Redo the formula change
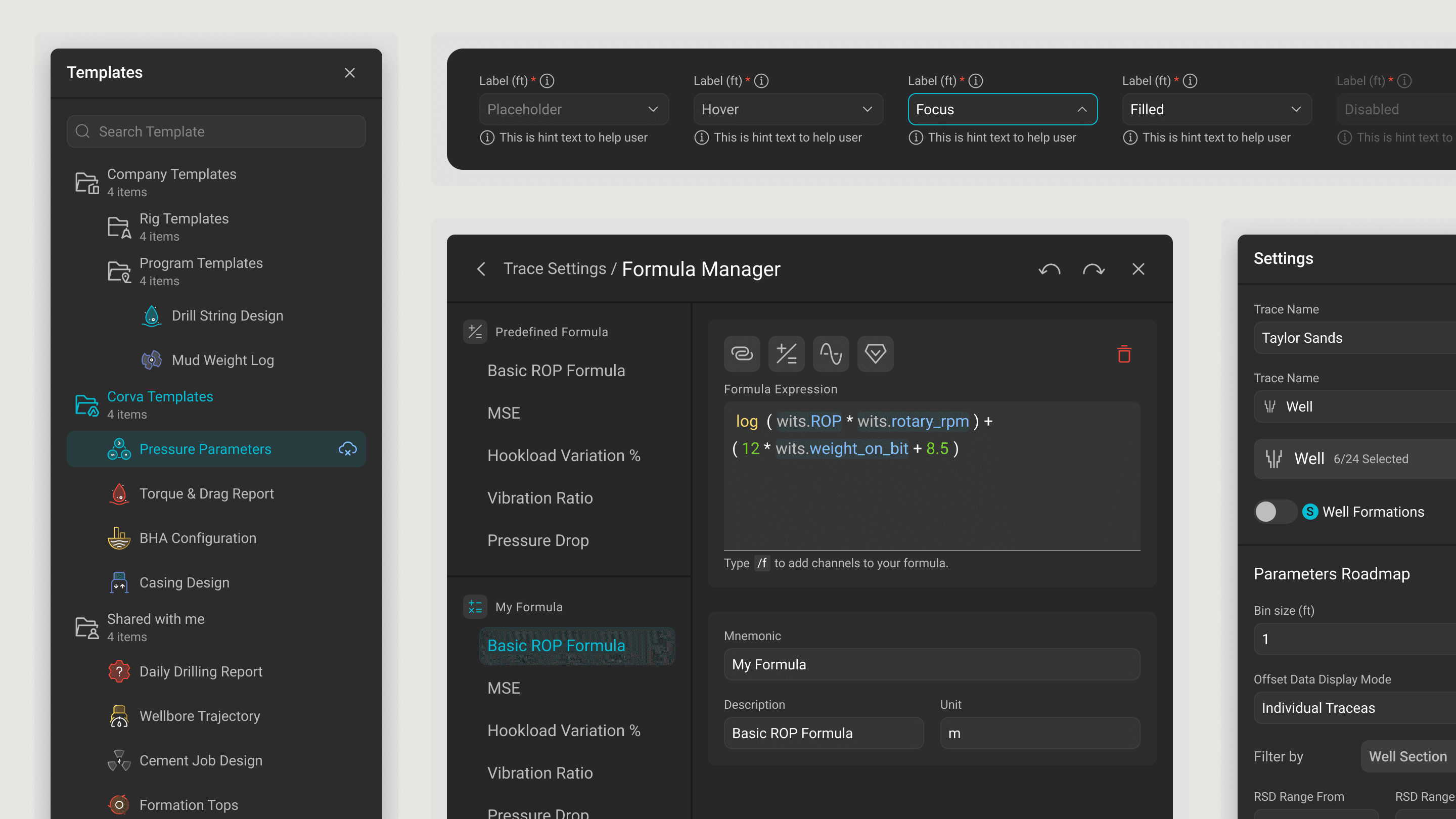Viewport: 1456px width, 819px height. pos(1094,269)
